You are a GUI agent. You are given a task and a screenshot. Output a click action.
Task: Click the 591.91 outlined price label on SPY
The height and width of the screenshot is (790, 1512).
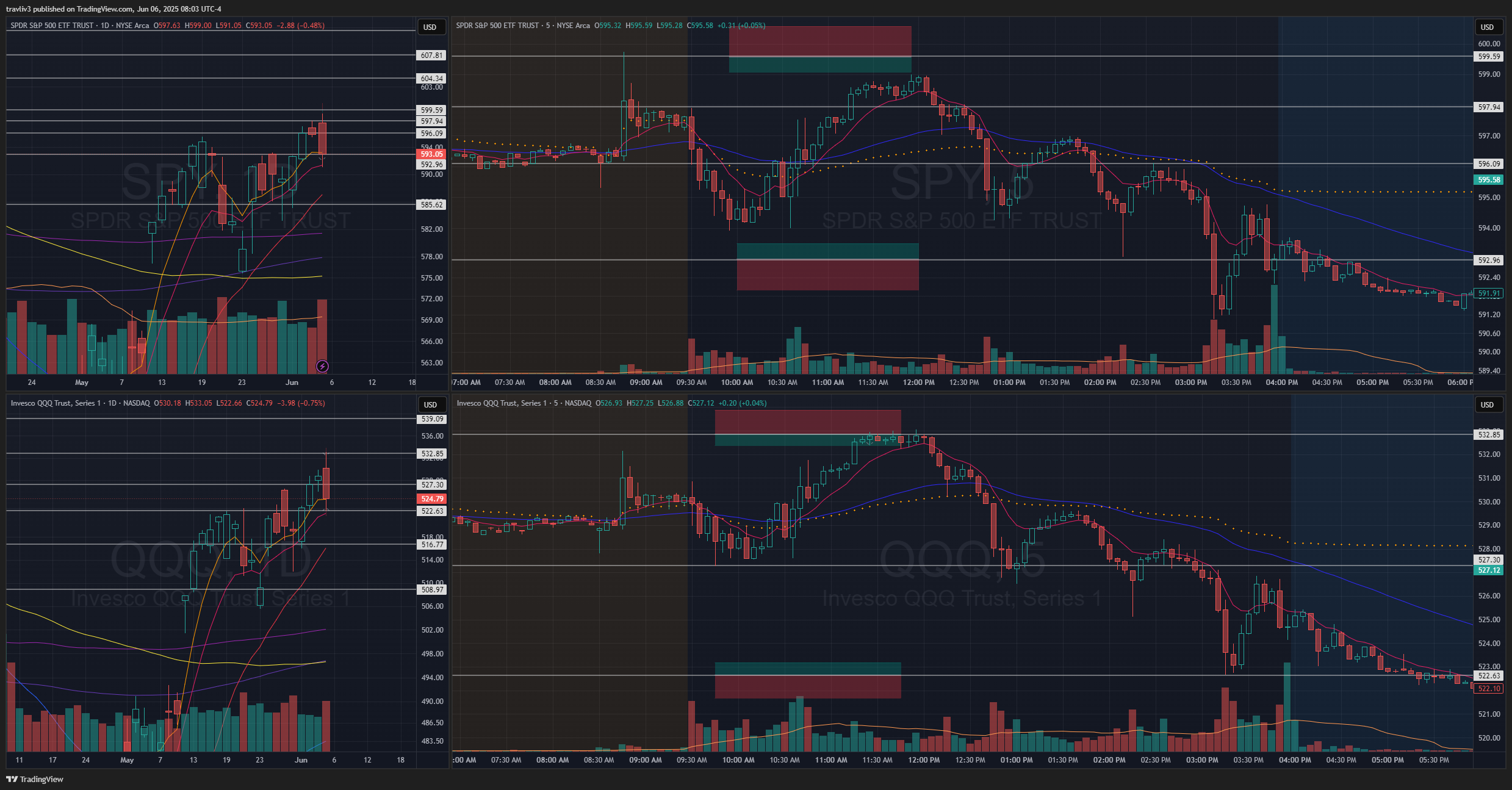[1489, 293]
